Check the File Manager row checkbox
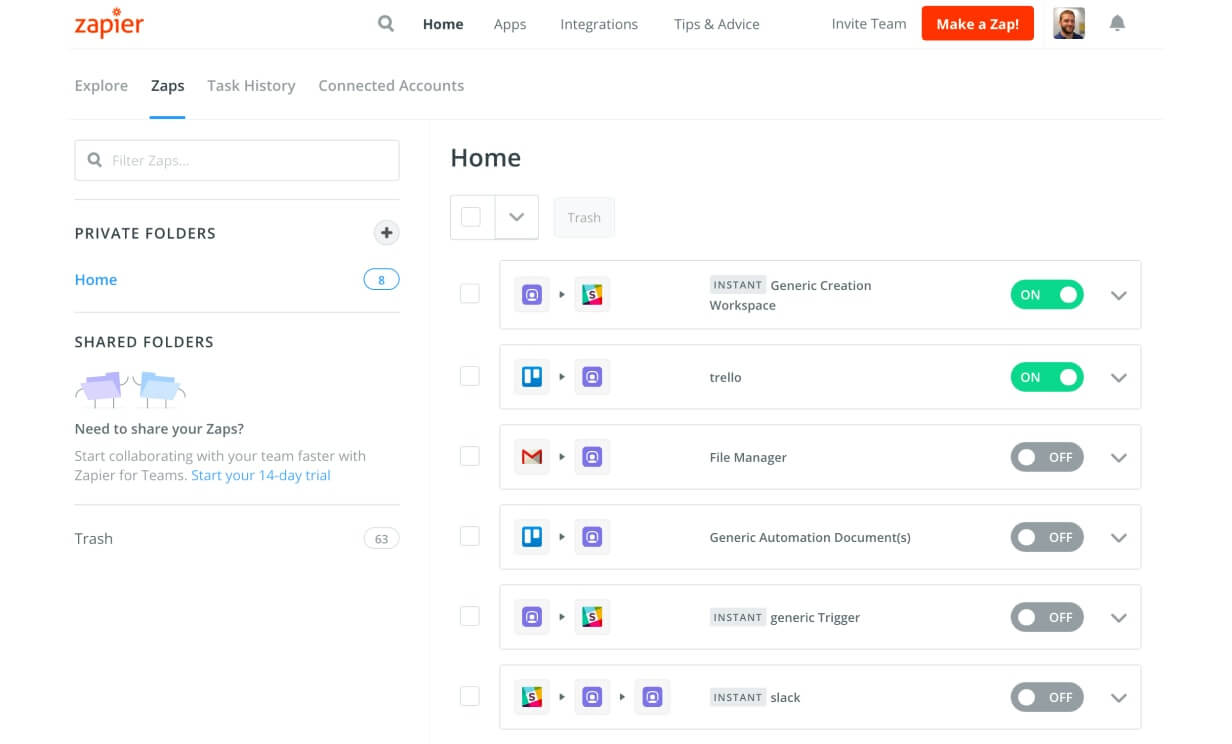This screenshot has width=1232, height=744. pyautogui.click(x=469, y=456)
